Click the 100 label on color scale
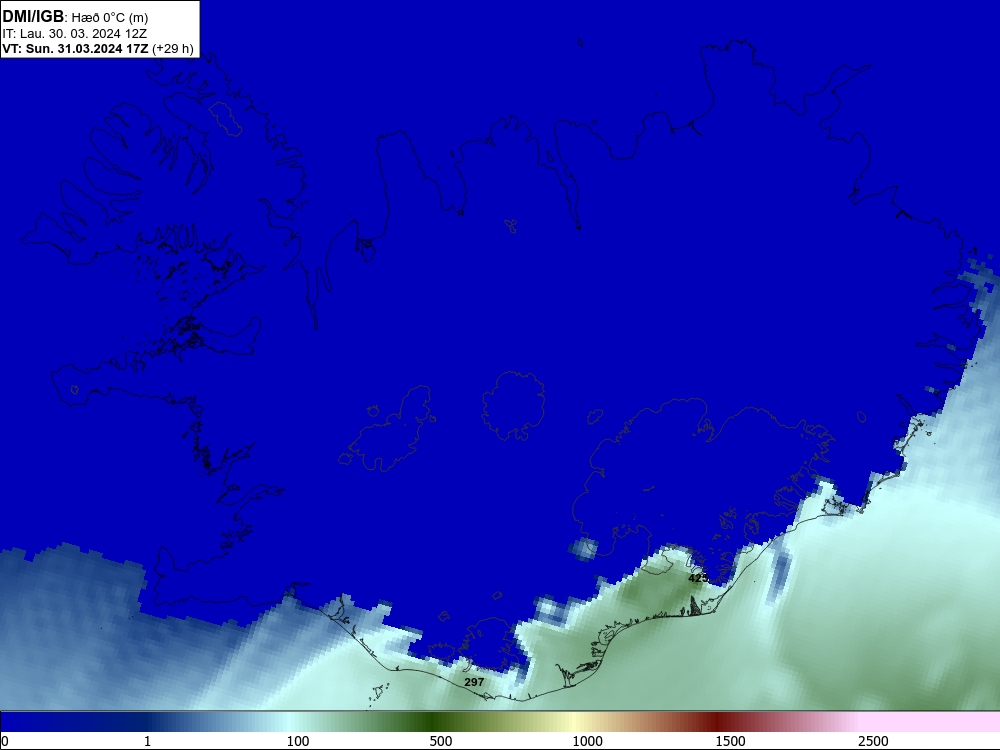This screenshot has height=750, width=1000. 298,741
